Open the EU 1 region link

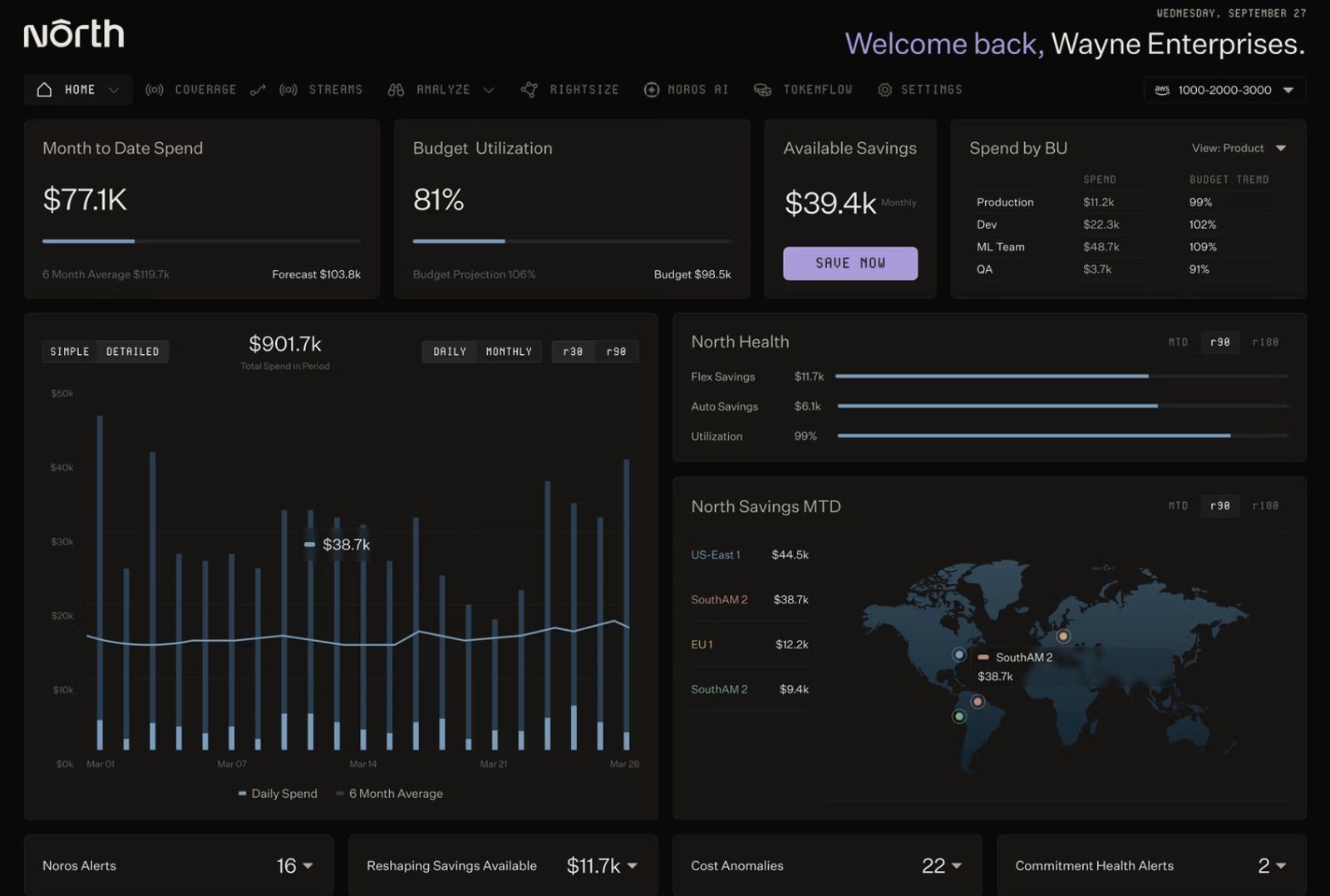click(702, 645)
